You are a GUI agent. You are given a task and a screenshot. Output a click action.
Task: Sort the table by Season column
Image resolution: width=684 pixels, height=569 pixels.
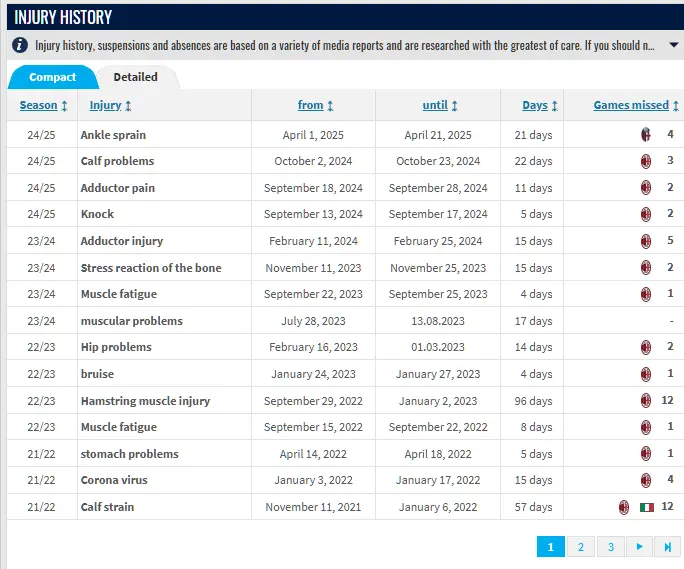(44, 105)
